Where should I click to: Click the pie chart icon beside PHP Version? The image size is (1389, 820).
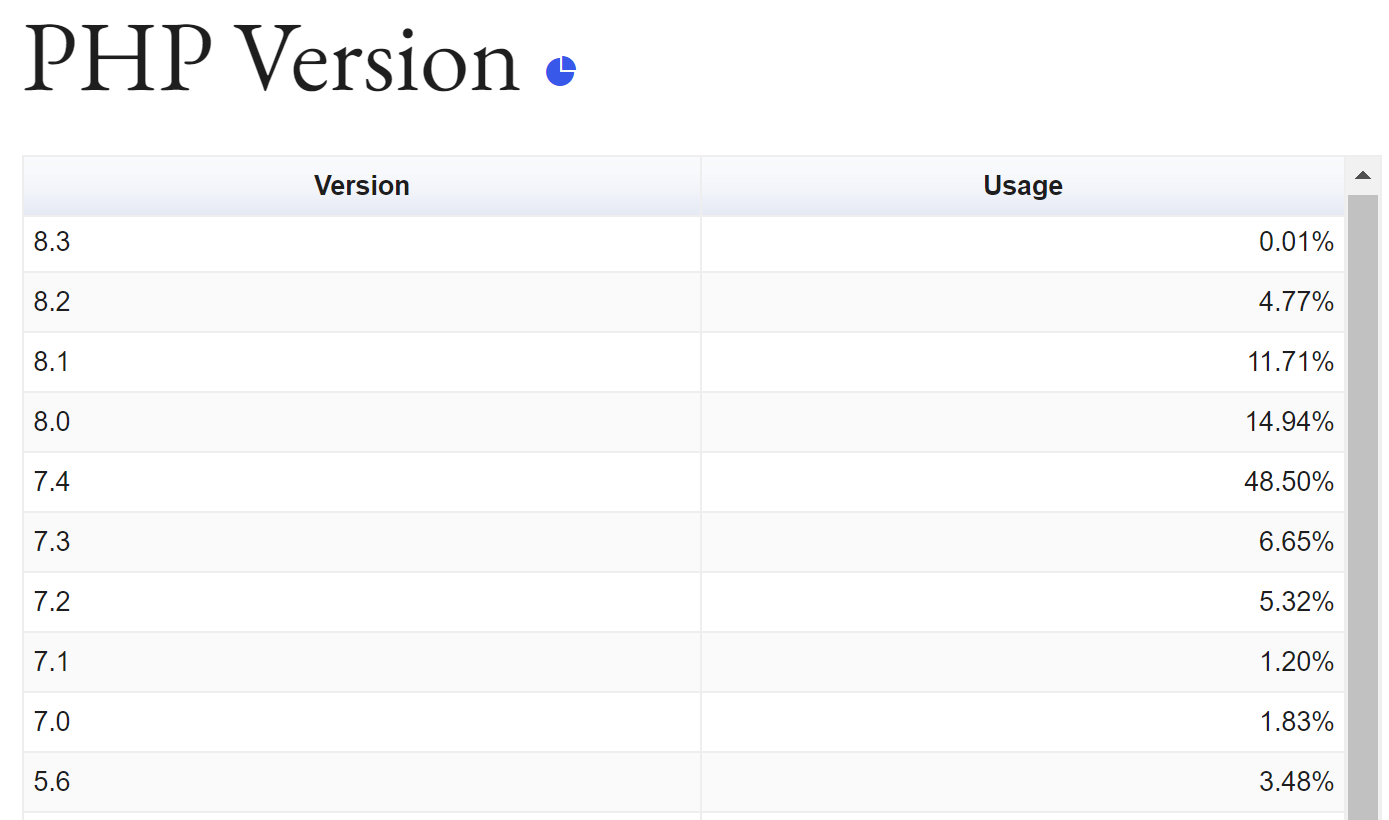[561, 71]
